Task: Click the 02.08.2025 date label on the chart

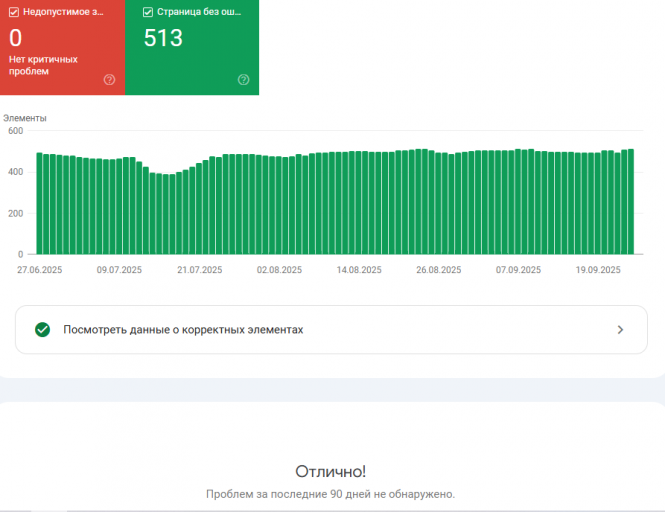Action: (x=279, y=270)
